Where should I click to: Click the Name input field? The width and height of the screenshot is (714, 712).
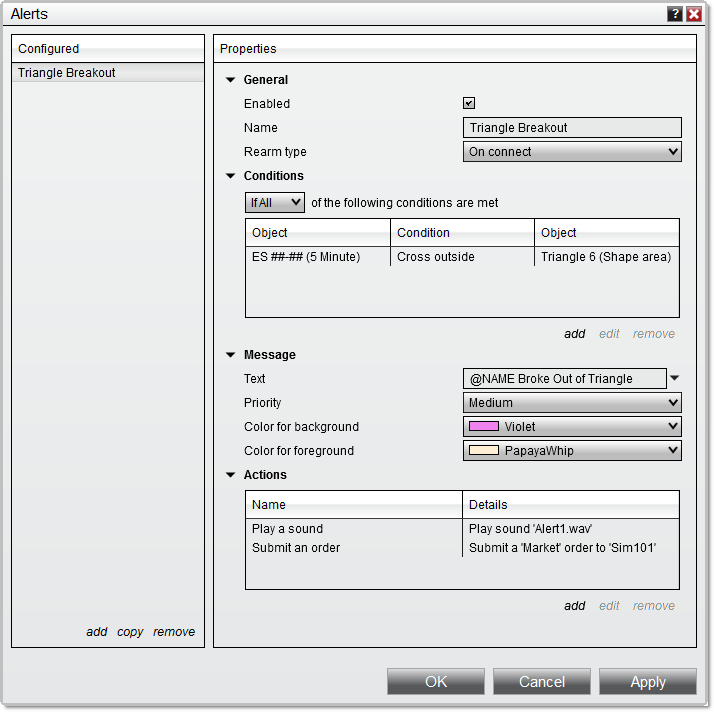point(573,128)
